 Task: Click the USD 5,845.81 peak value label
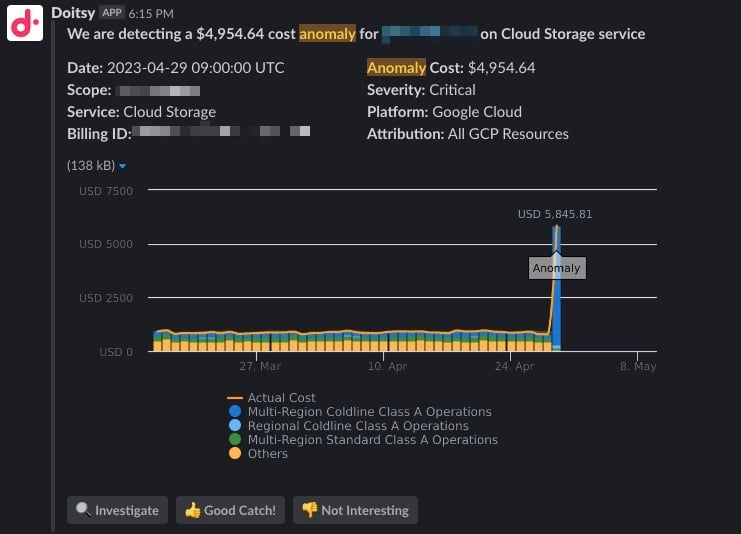(555, 214)
